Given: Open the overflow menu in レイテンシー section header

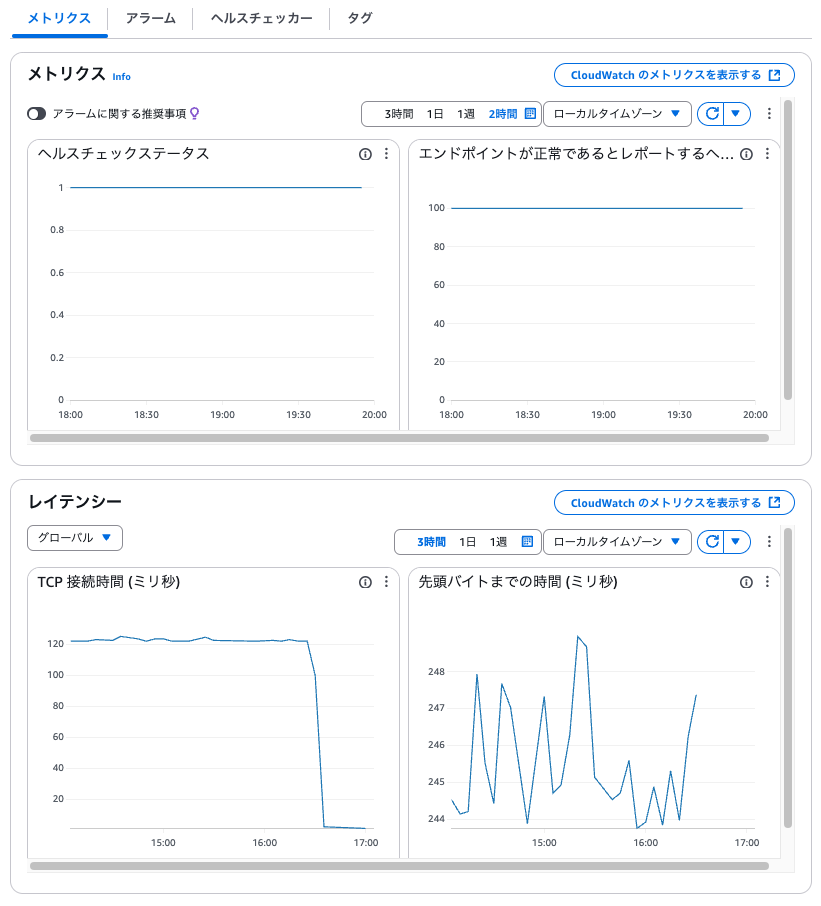Looking at the screenshot, I should click(x=768, y=542).
